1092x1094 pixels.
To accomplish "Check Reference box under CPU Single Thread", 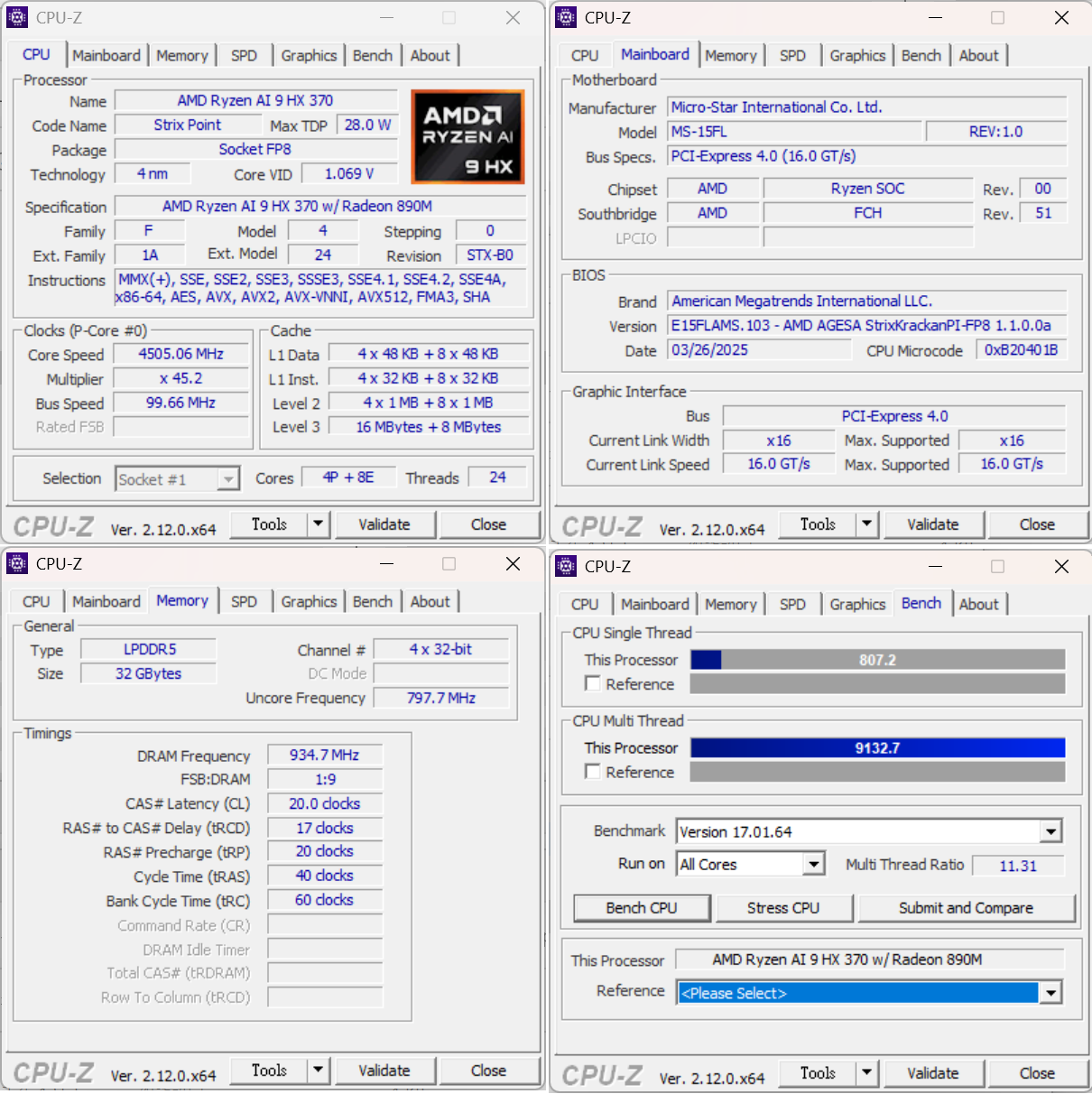I will tap(593, 683).
